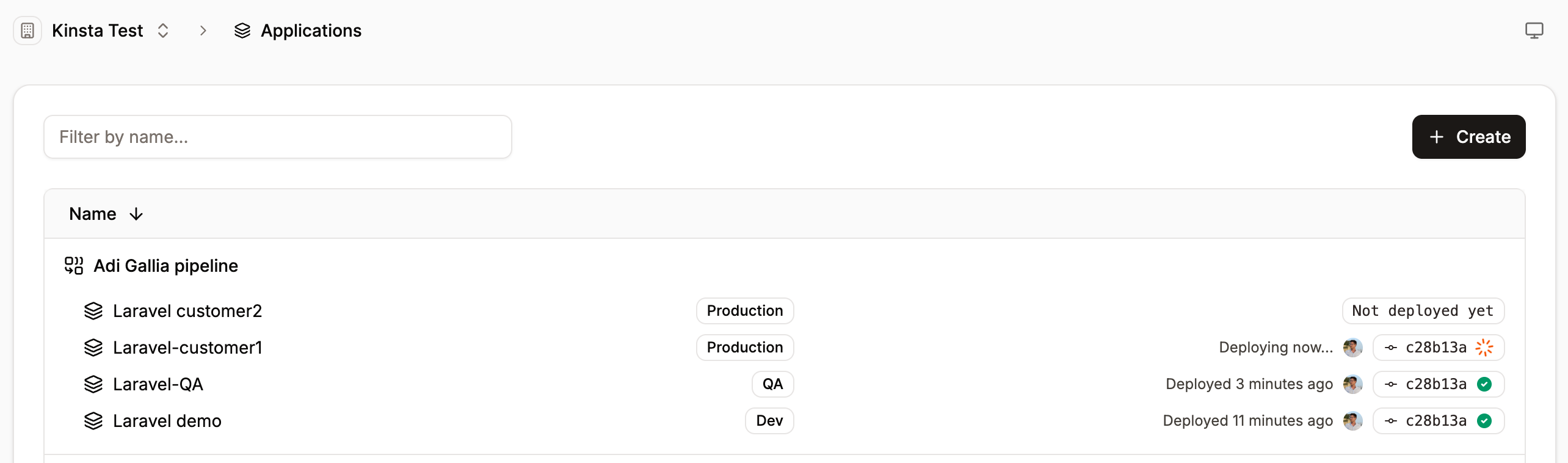The width and height of the screenshot is (1568, 463).
Task: Click the Dev environment badge
Action: click(x=769, y=421)
